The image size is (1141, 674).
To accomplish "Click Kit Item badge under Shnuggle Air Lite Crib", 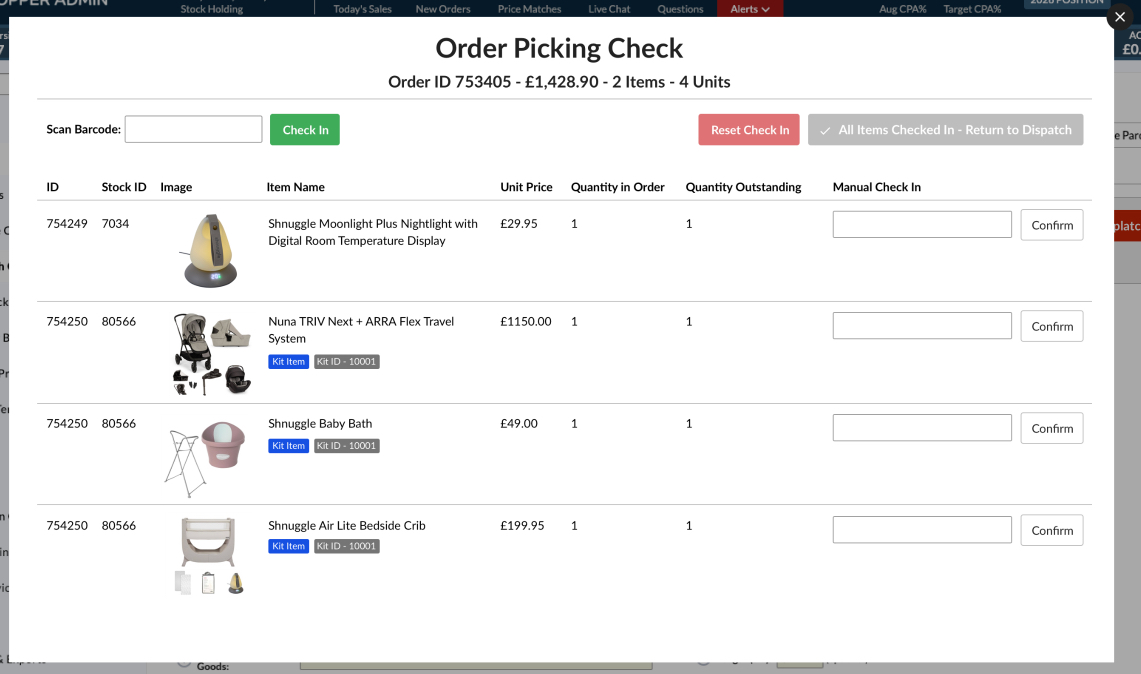I will click(288, 546).
